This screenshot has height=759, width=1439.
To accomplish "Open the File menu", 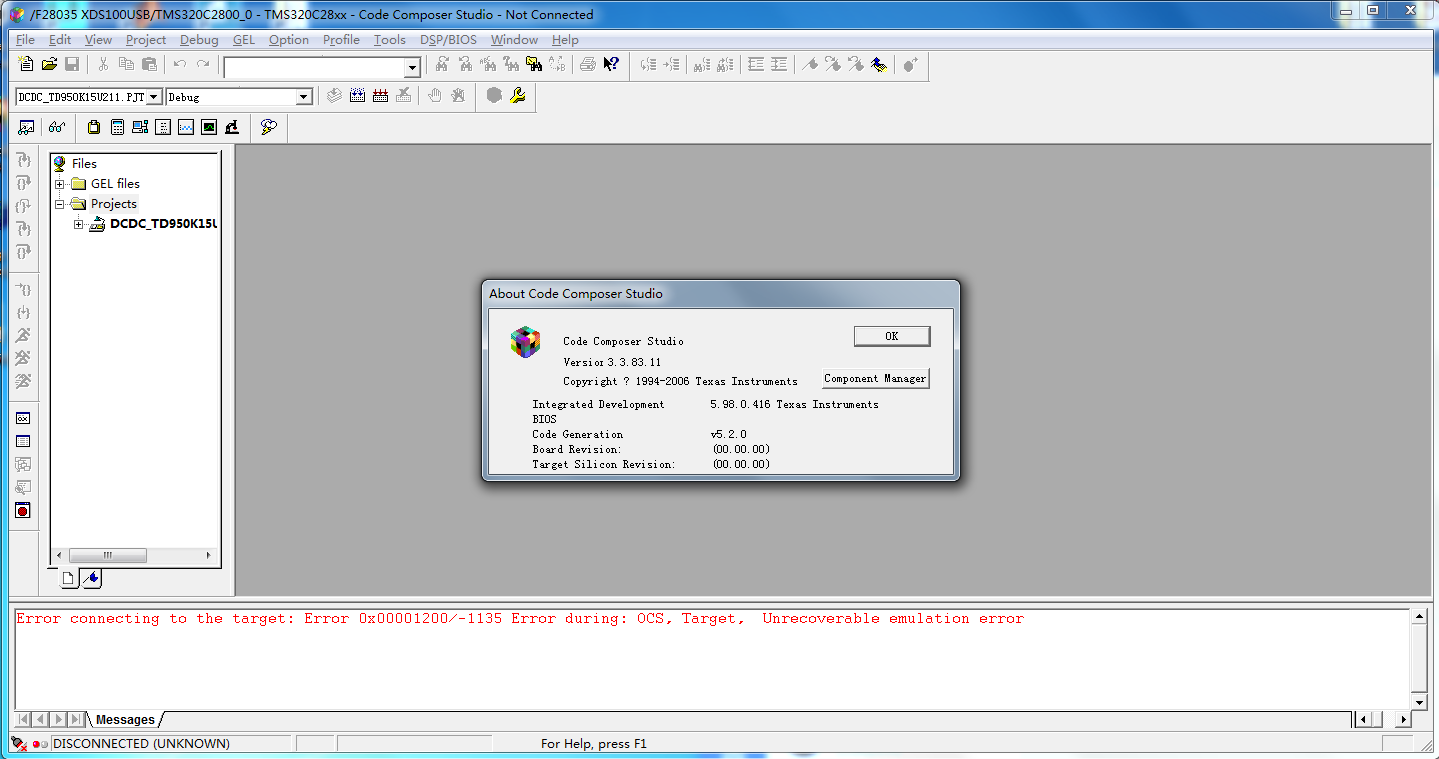I will [x=26, y=40].
